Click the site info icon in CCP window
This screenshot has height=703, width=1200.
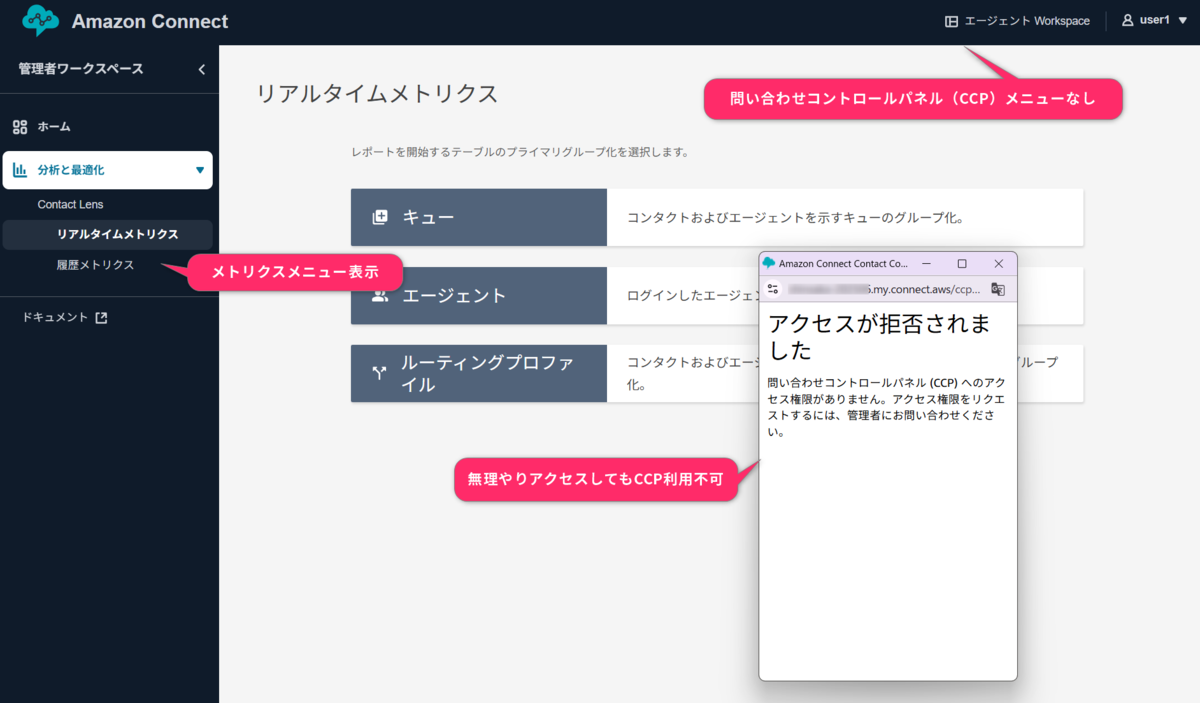[772, 289]
